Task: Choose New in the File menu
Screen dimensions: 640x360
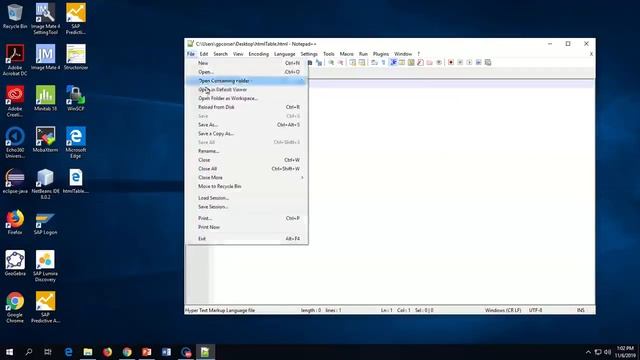Action: click(x=247, y=63)
